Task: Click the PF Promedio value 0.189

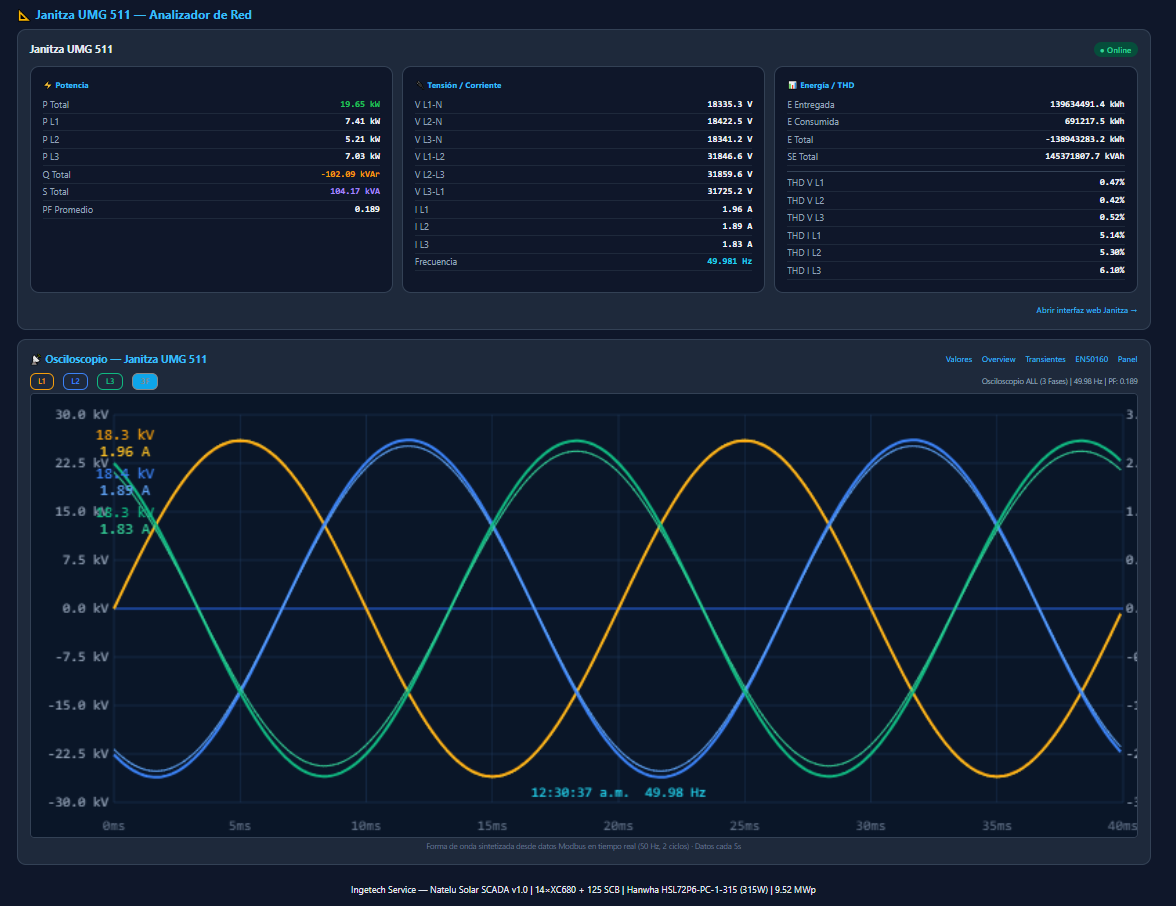Action: 367,209
